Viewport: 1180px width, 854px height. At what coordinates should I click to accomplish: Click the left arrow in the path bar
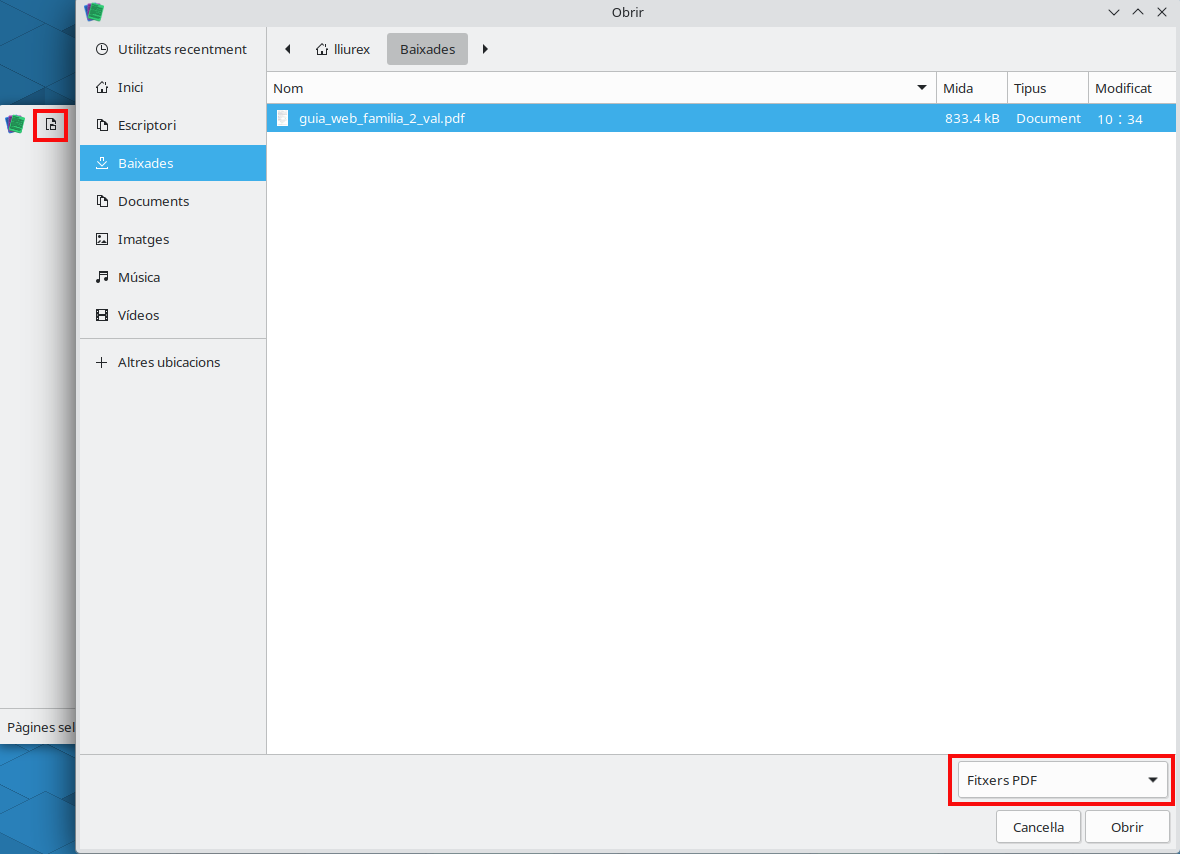click(287, 49)
